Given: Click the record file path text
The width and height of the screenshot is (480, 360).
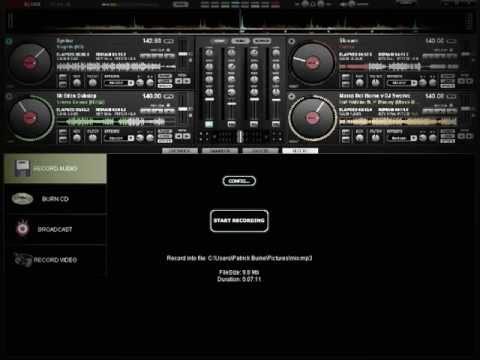Looking at the screenshot, I should coord(239,258).
